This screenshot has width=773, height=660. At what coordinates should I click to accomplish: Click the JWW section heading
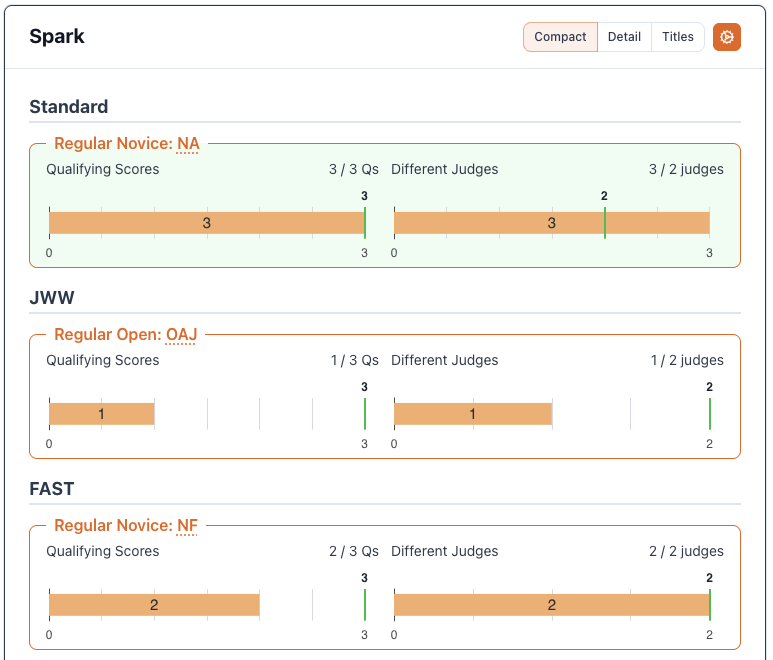[52, 298]
